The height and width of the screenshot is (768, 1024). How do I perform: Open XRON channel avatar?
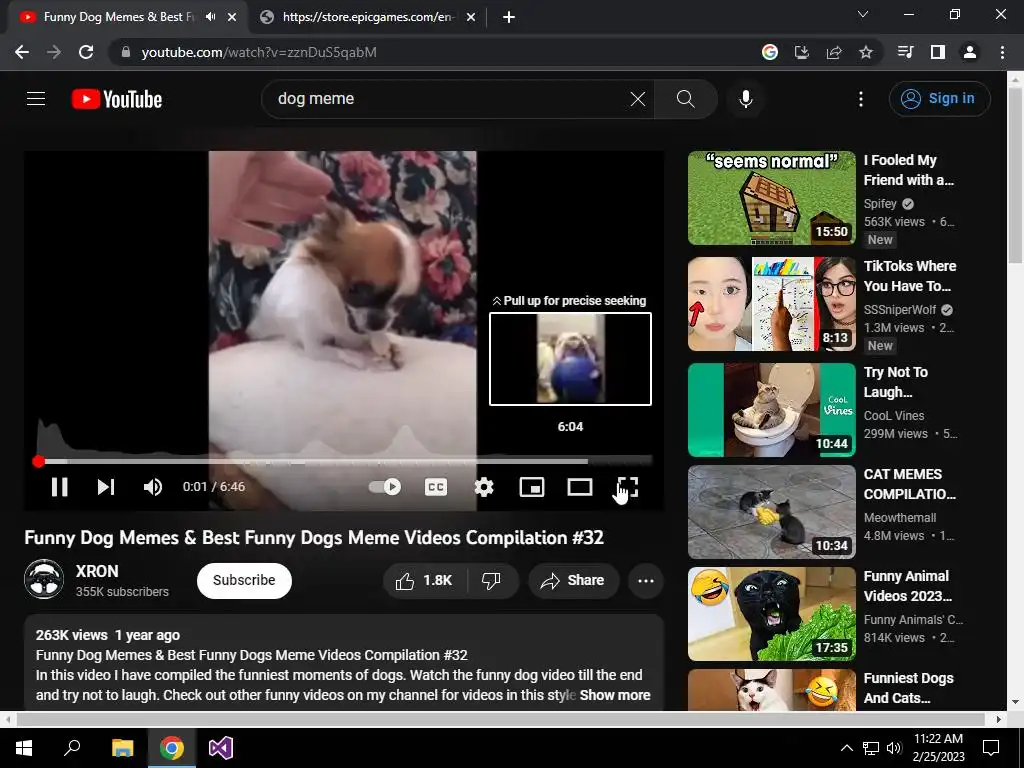(44, 579)
